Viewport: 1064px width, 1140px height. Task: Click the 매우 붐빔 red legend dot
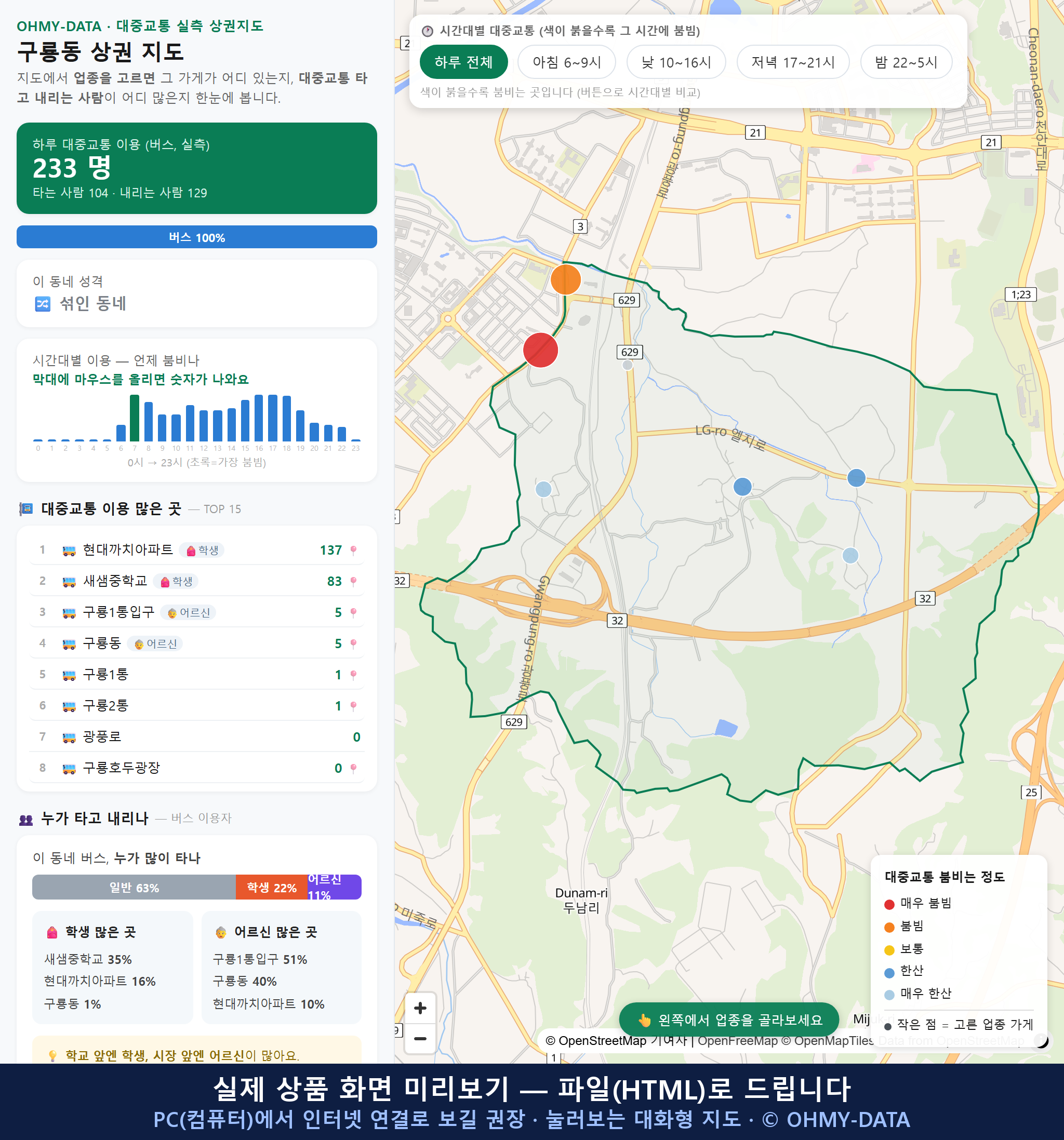tap(889, 904)
